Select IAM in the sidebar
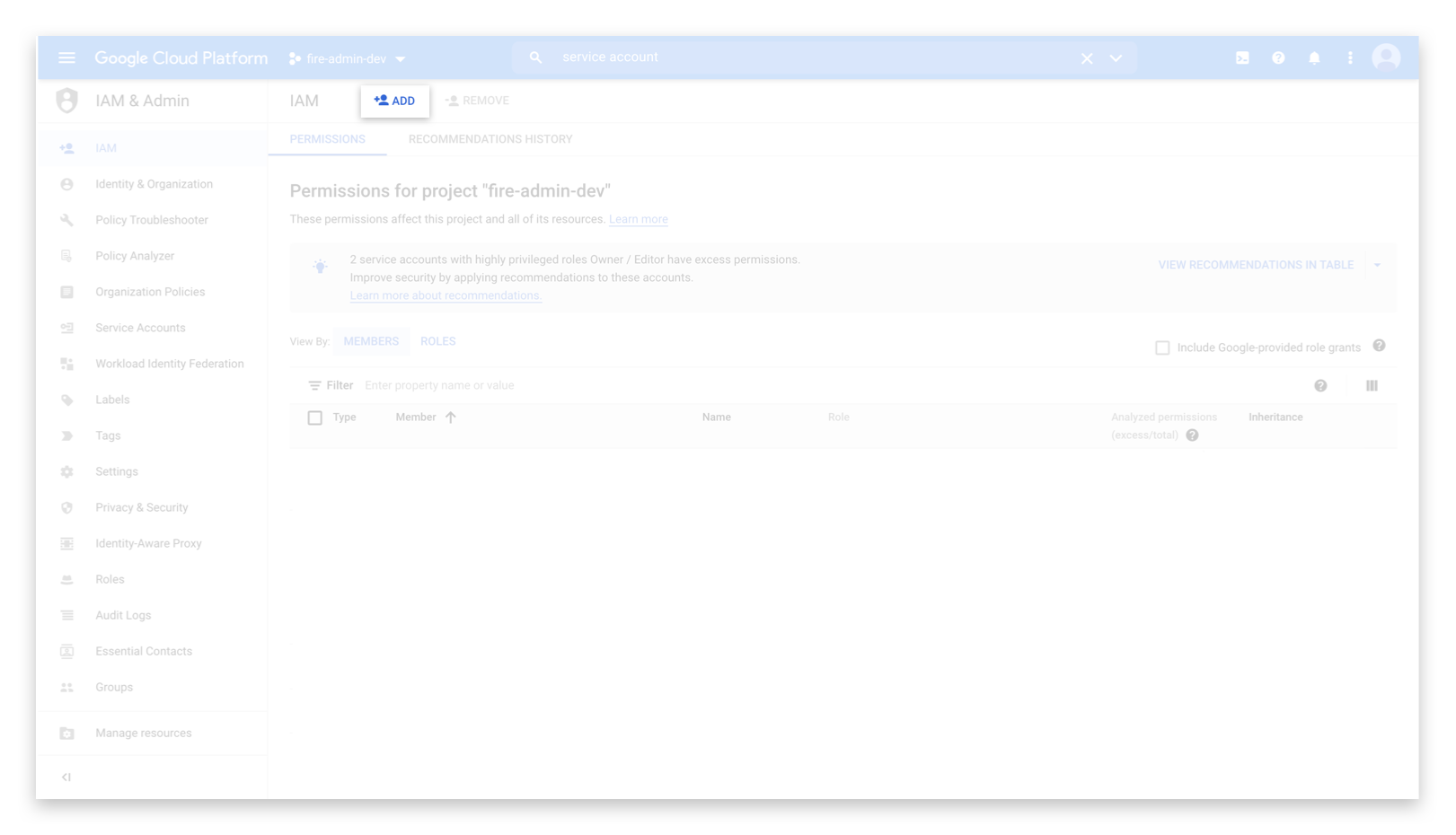1456x835 pixels. [152, 148]
